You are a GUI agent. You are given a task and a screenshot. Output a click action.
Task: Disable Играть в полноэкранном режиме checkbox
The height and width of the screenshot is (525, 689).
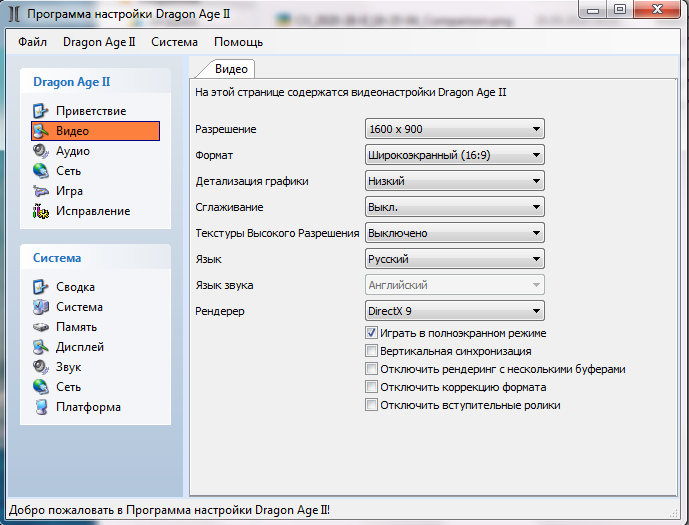(371, 333)
